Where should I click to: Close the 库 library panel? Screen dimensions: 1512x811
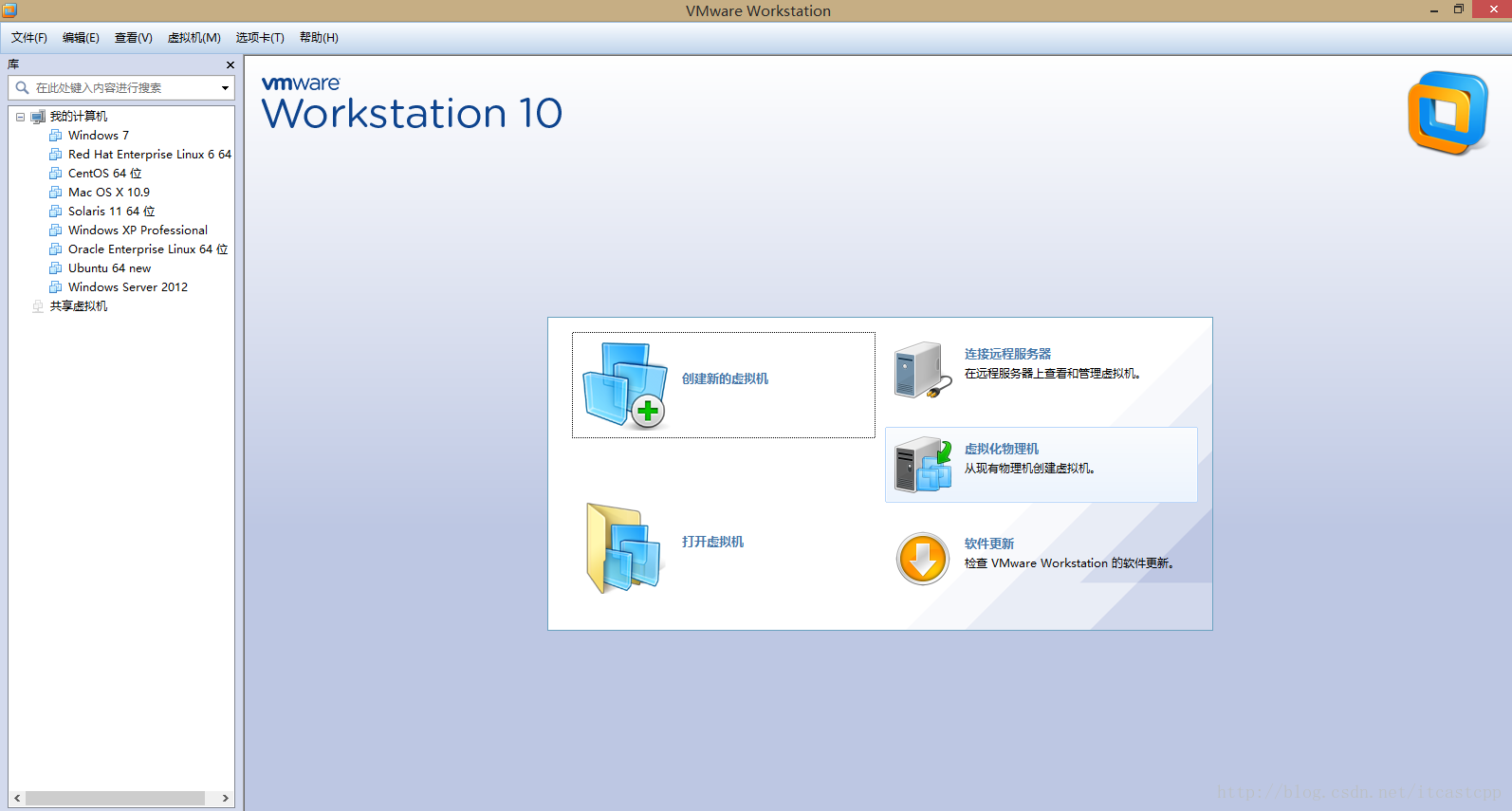point(230,65)
